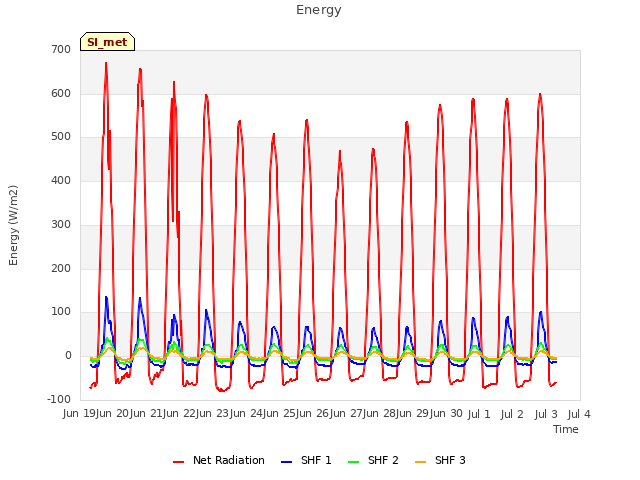Click the Jul 1 x-axis tick label

coord(479,414)
